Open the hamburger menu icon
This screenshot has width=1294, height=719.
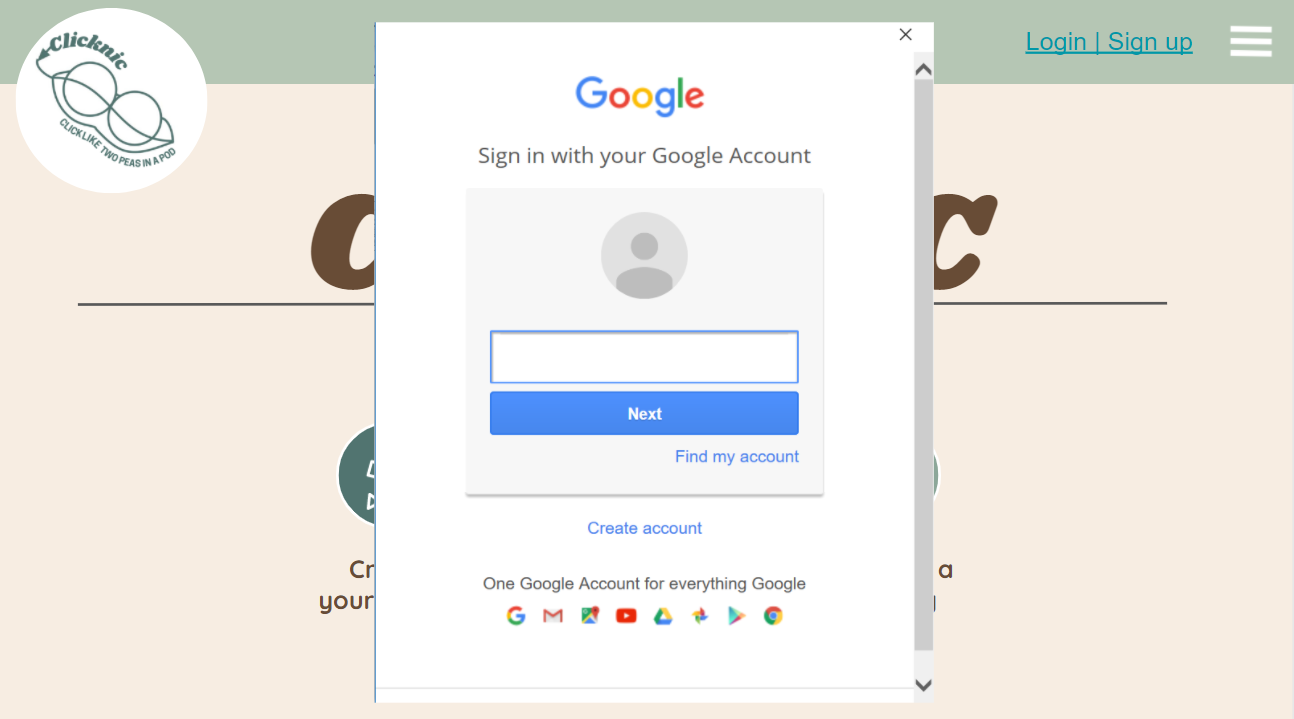(x=1250, y=41)
